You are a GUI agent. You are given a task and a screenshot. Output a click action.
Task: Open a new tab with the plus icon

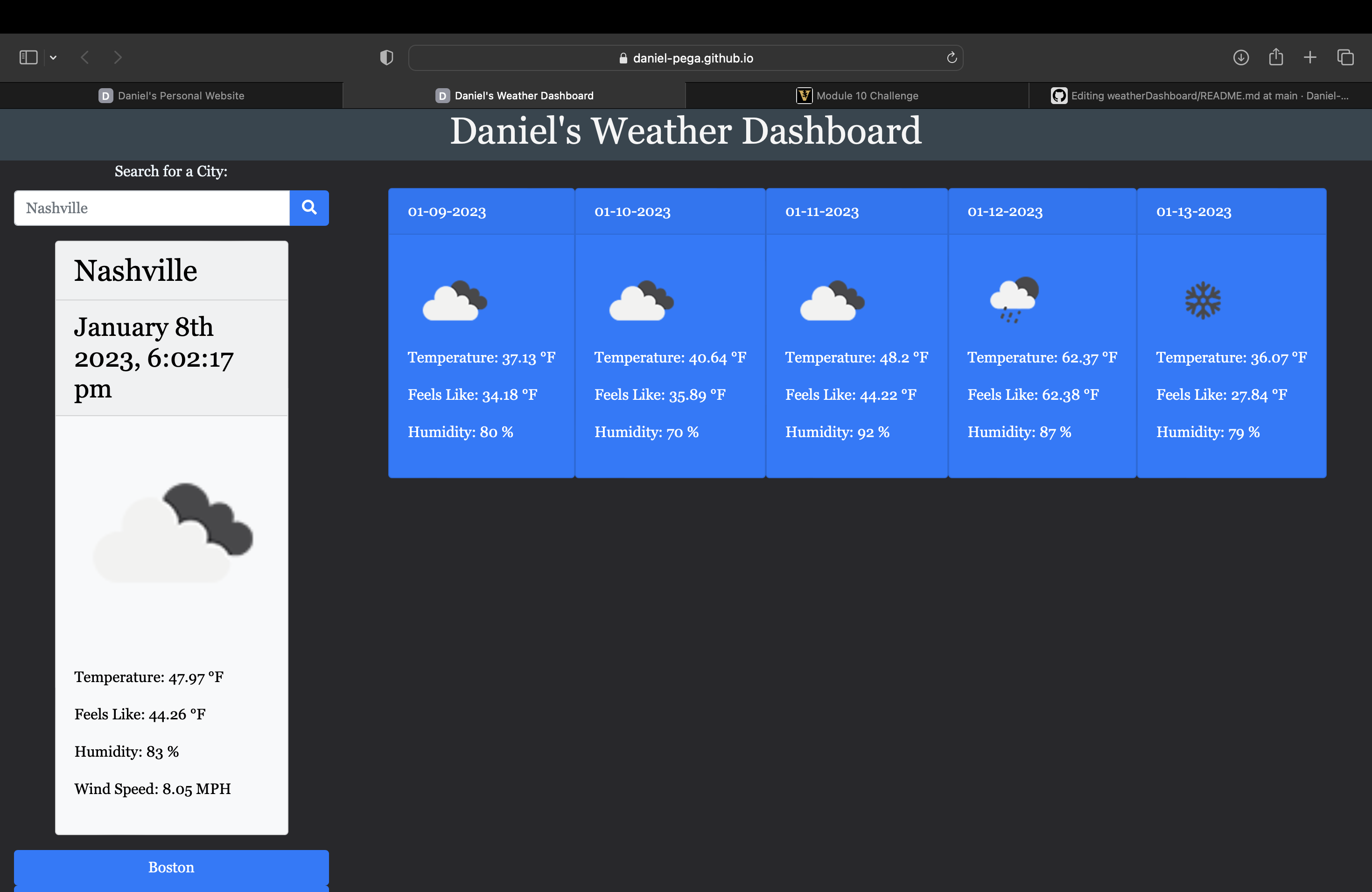tap(1310, 57)
